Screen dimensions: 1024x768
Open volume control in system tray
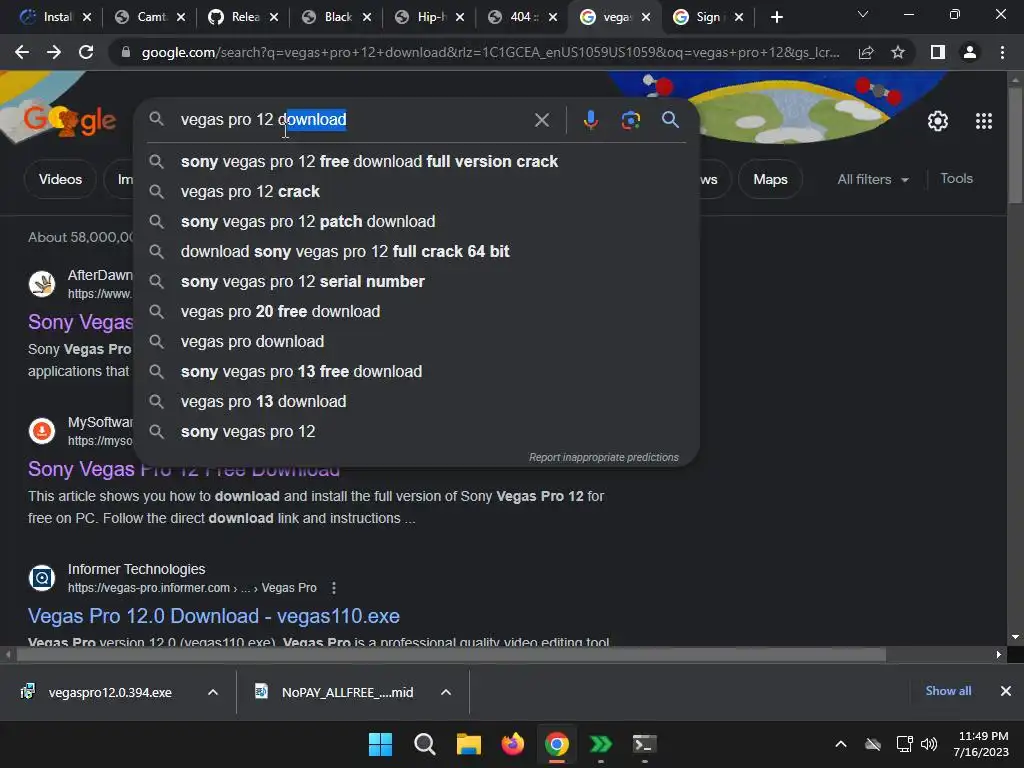[929, 744]
